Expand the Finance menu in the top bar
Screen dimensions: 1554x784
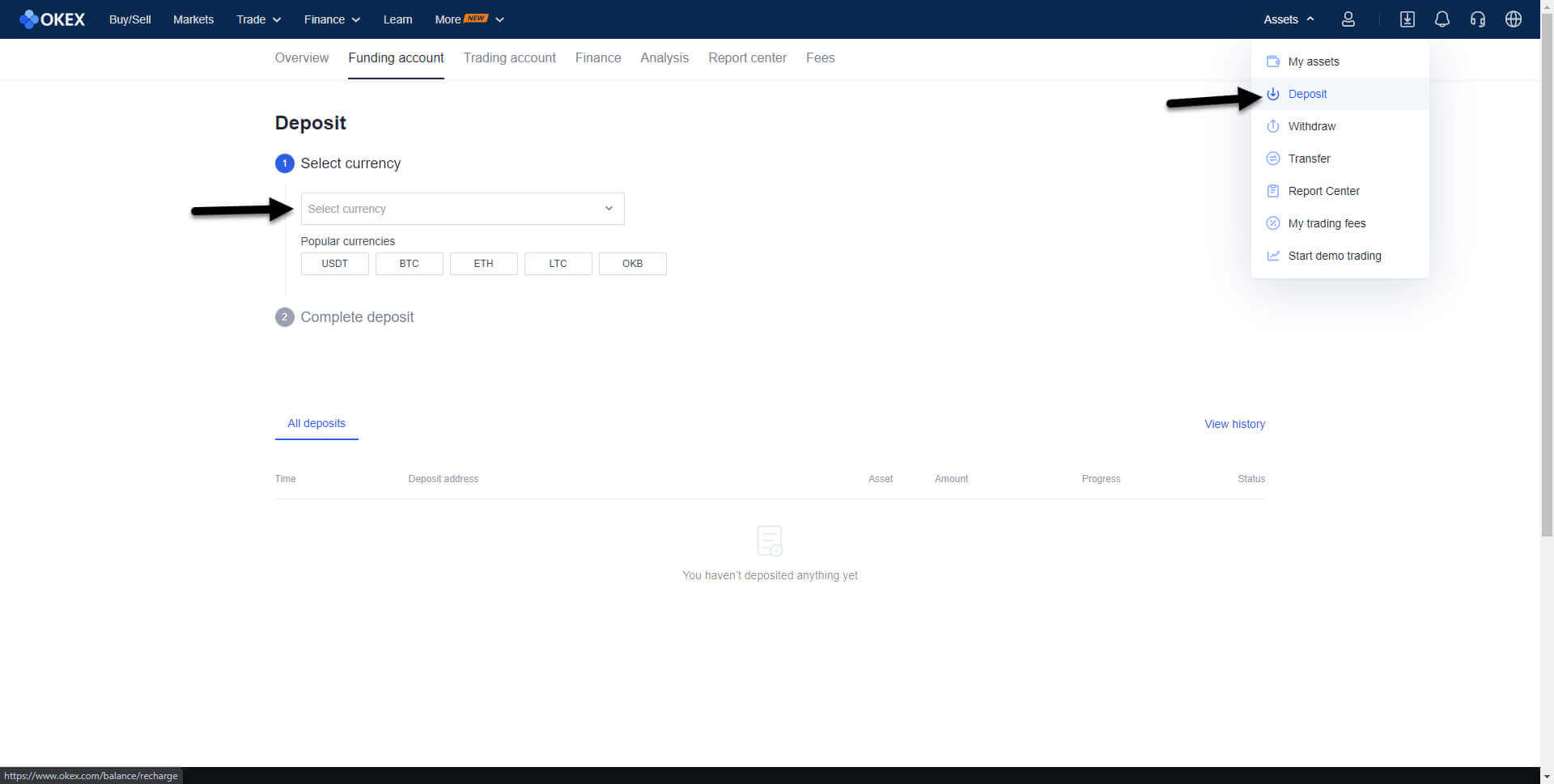[x=332, y=19]
